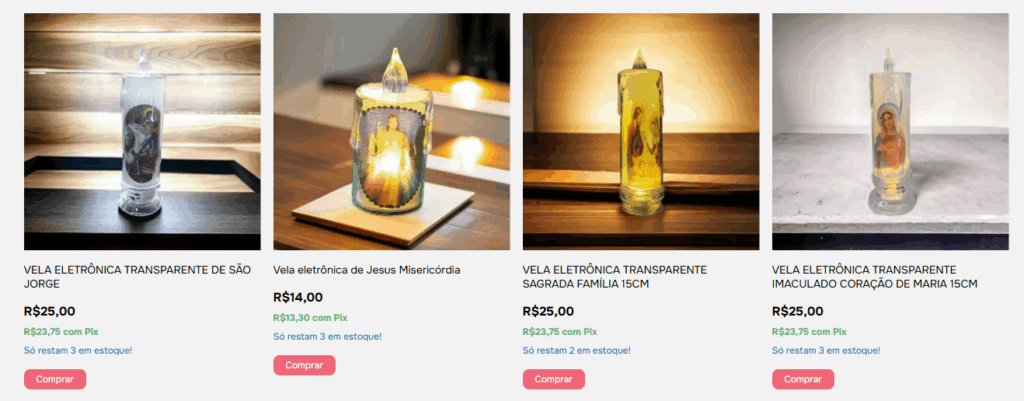Open the Jesus Misericórdia candle photo

coord(391,131)
